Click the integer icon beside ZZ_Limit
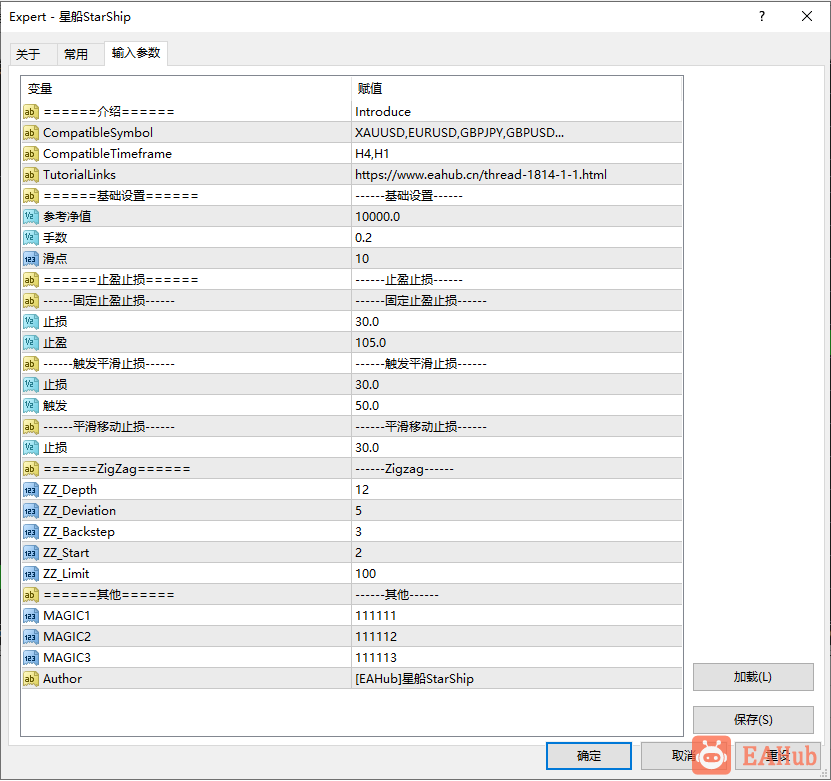Viewport: 831px width, 781px height. 31,574
